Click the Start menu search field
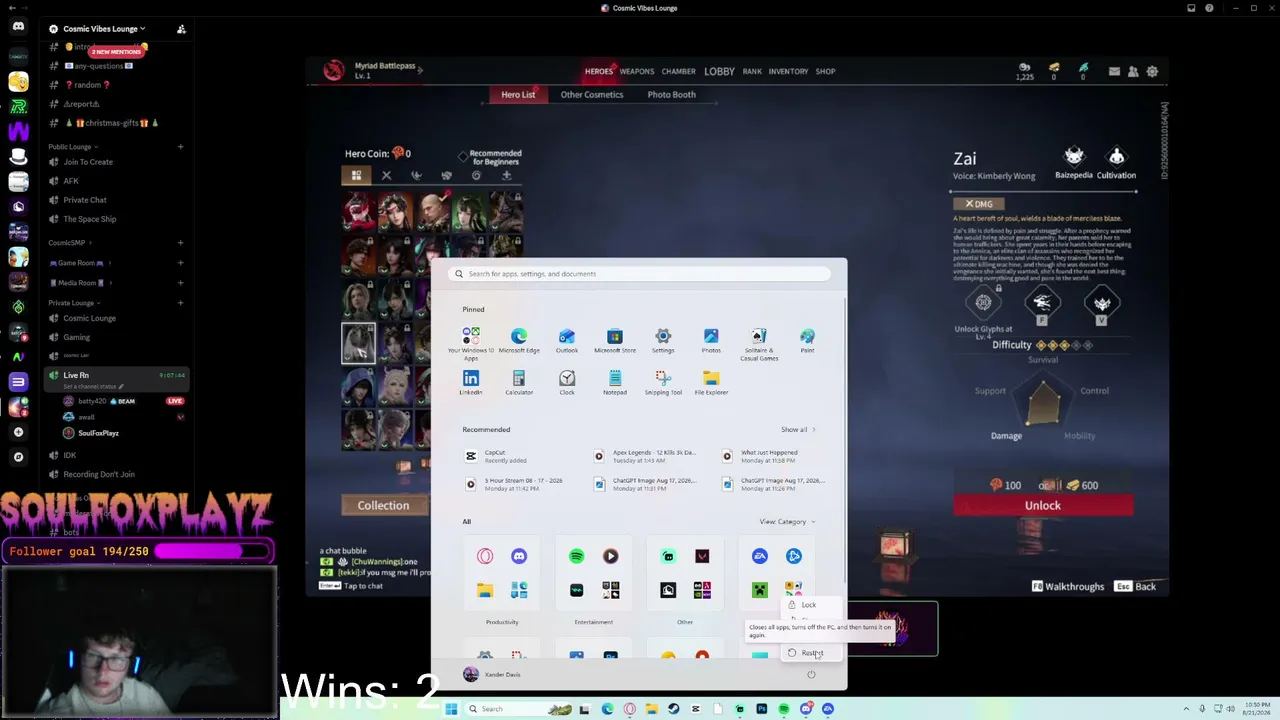This screenshot has width=1280, height=720. tap(640, 274)
